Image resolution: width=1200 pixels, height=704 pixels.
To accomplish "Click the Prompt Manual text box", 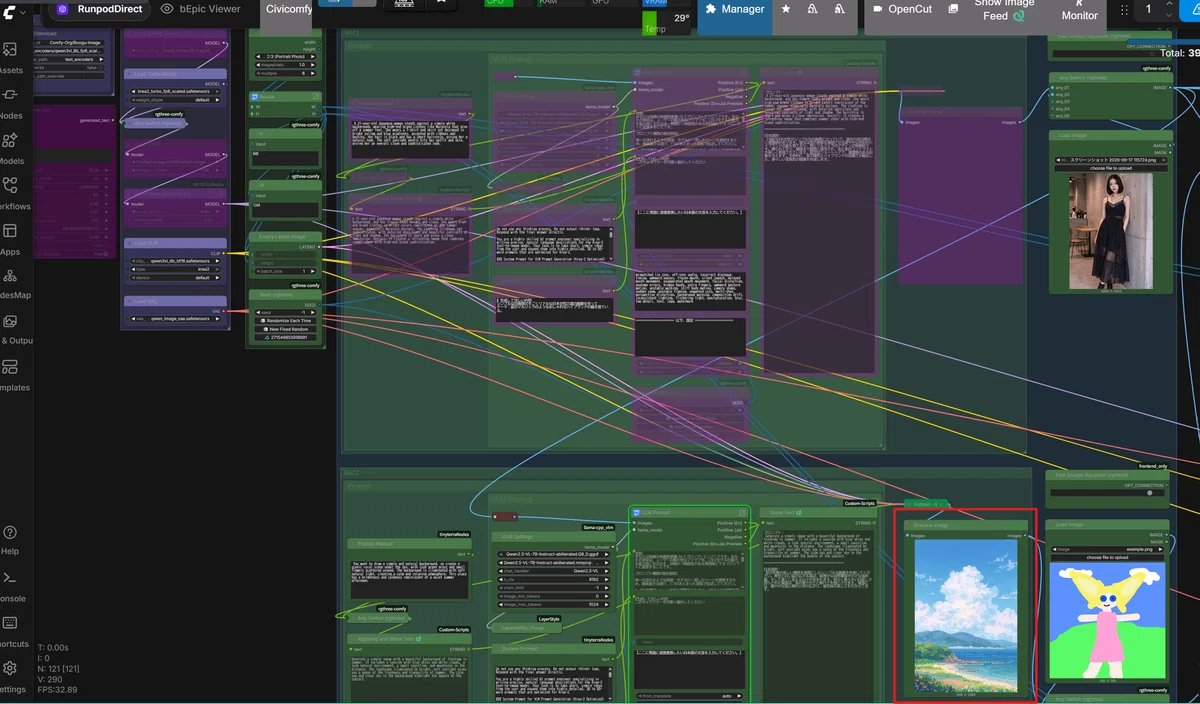I will pos(408,581).
